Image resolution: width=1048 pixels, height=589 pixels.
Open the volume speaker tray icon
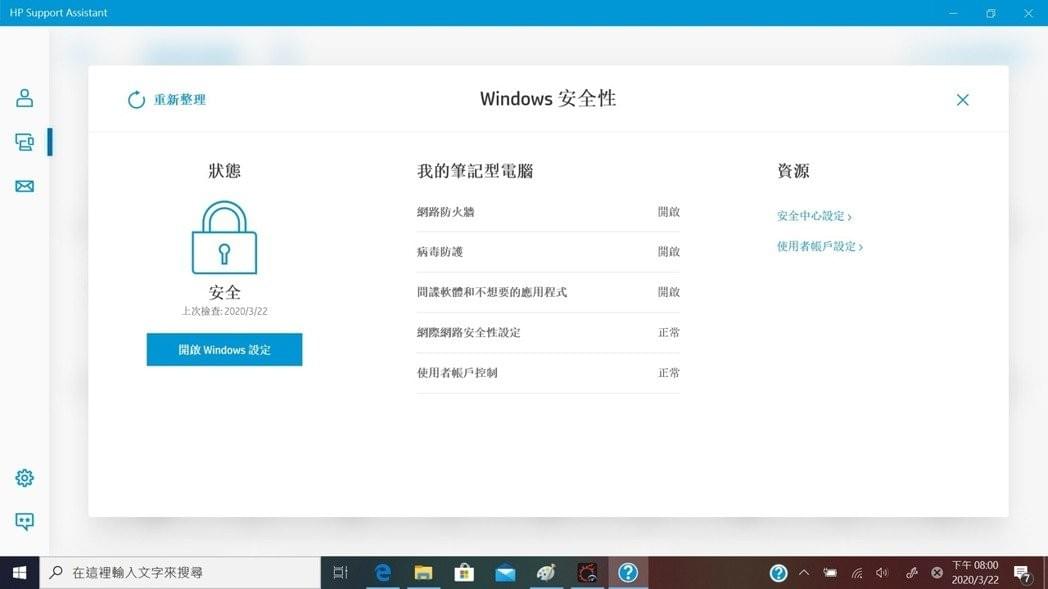click(x=882, y=573)
